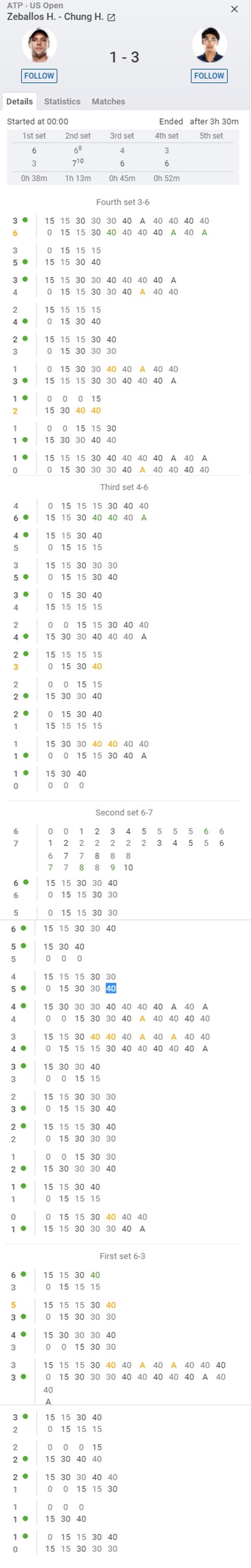Click the 2nd set column header
Screen dimensions: 251x1568
78,136
